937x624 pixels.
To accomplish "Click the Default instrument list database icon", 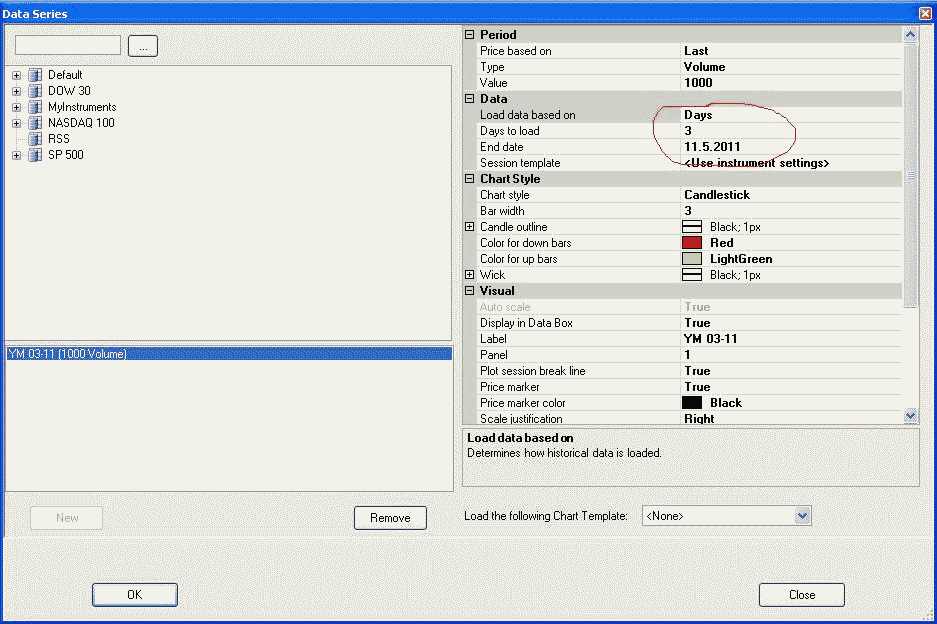I will click(35, 75).
